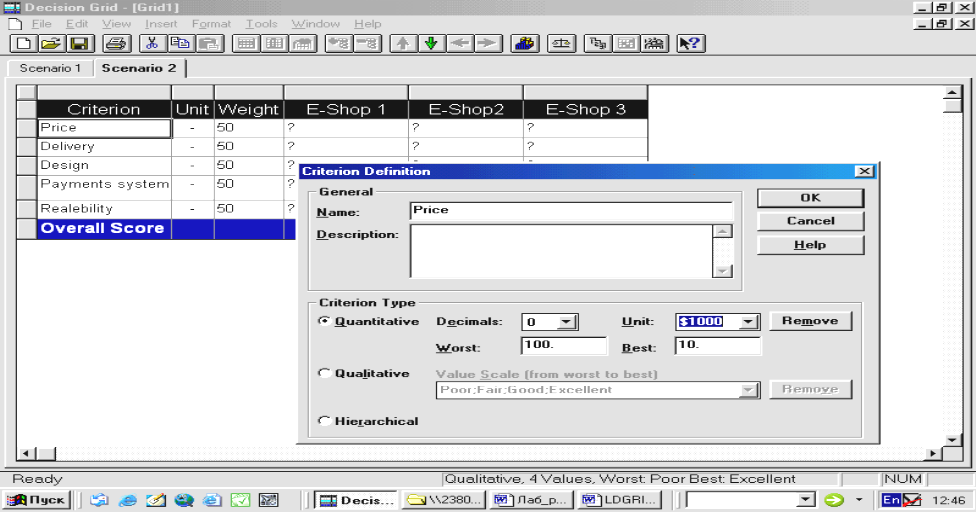Click the document icon left of File menu
Image resolution: width=976 pixels, height=512 pixels.
pyautogui.click(x=15, y=24)
